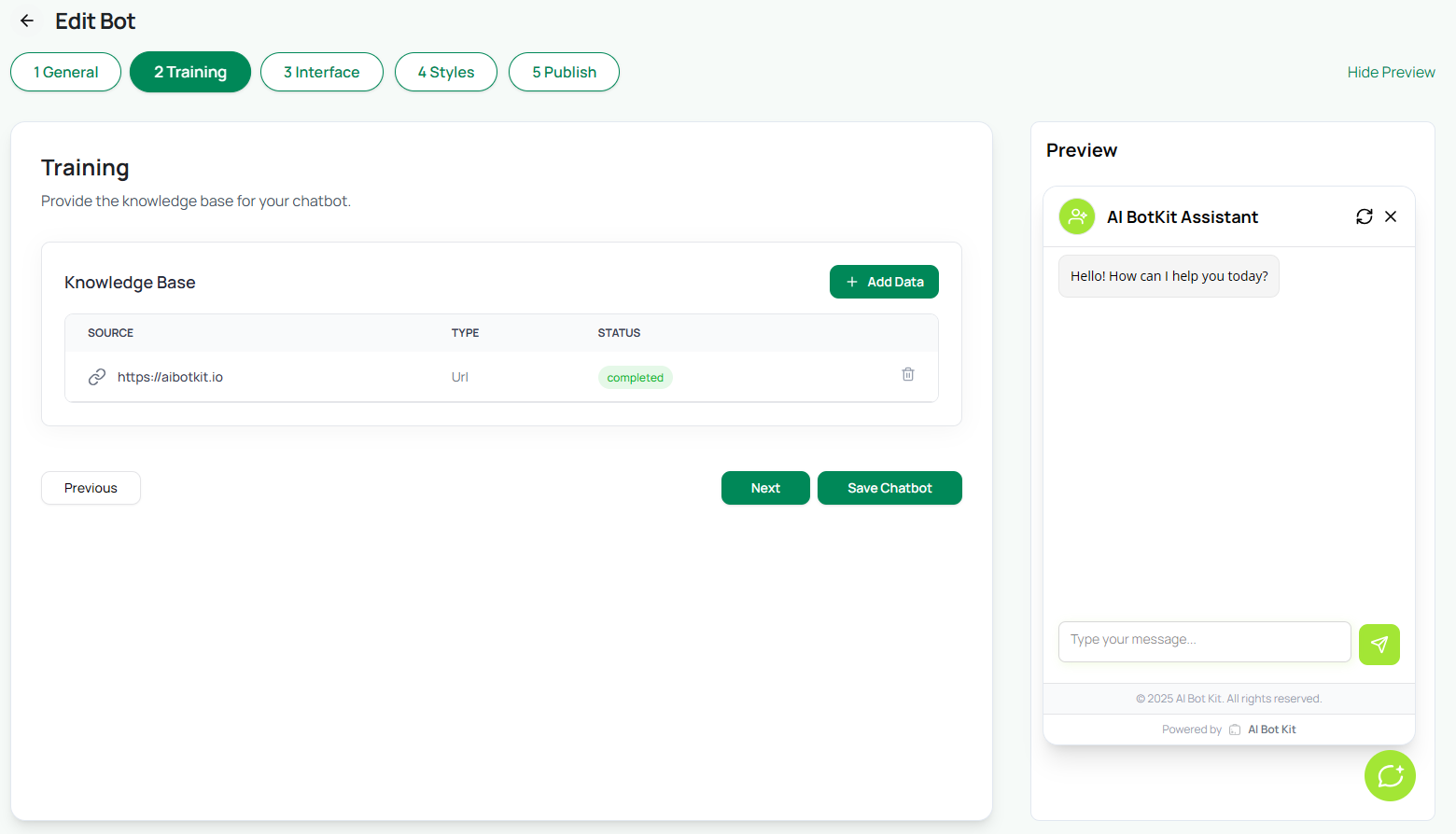
Task: Click the refresh icon in the chat preview header
Action: click(1365, 215)
